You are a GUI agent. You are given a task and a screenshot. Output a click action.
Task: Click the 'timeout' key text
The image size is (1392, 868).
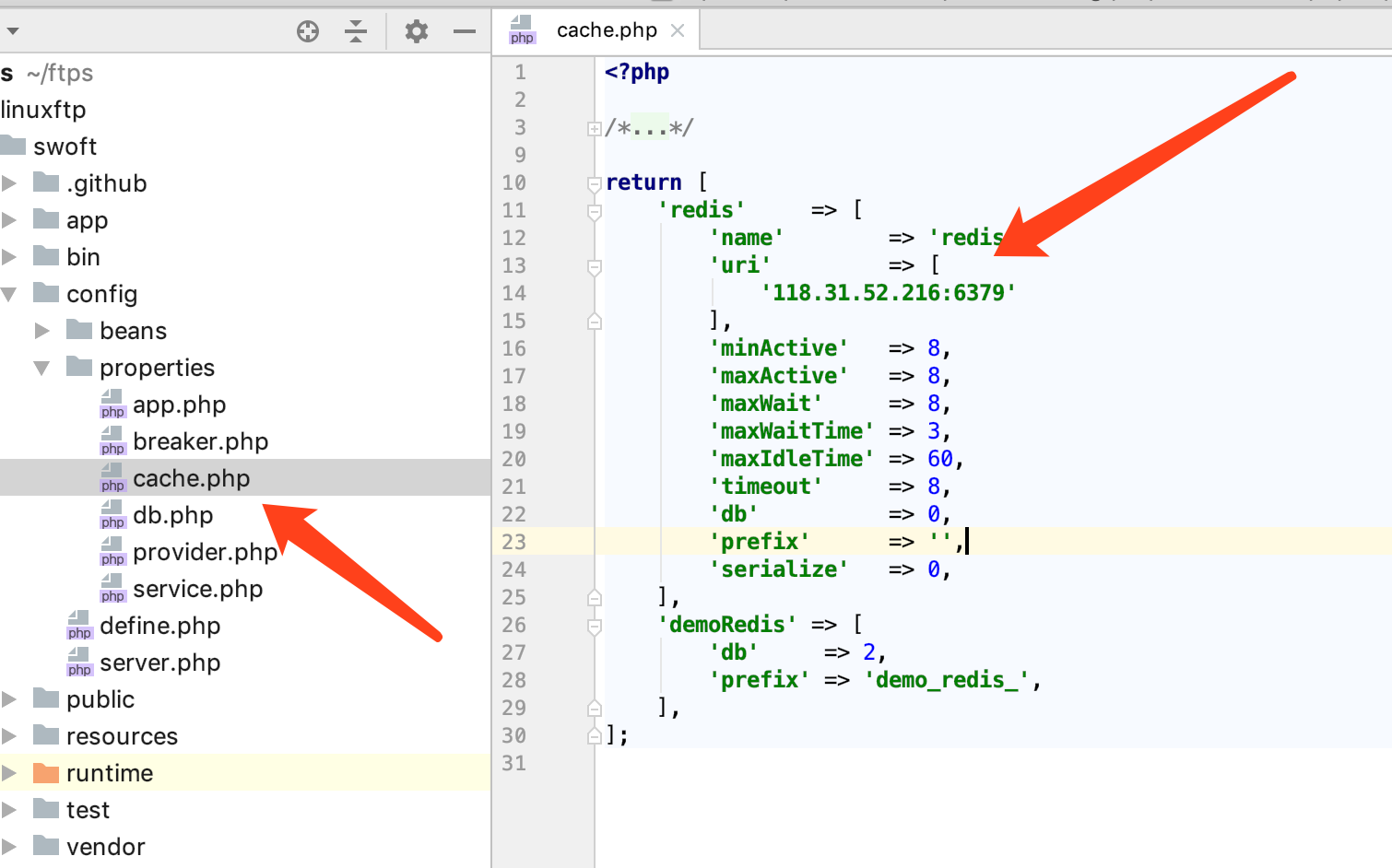tap(766, 487)
